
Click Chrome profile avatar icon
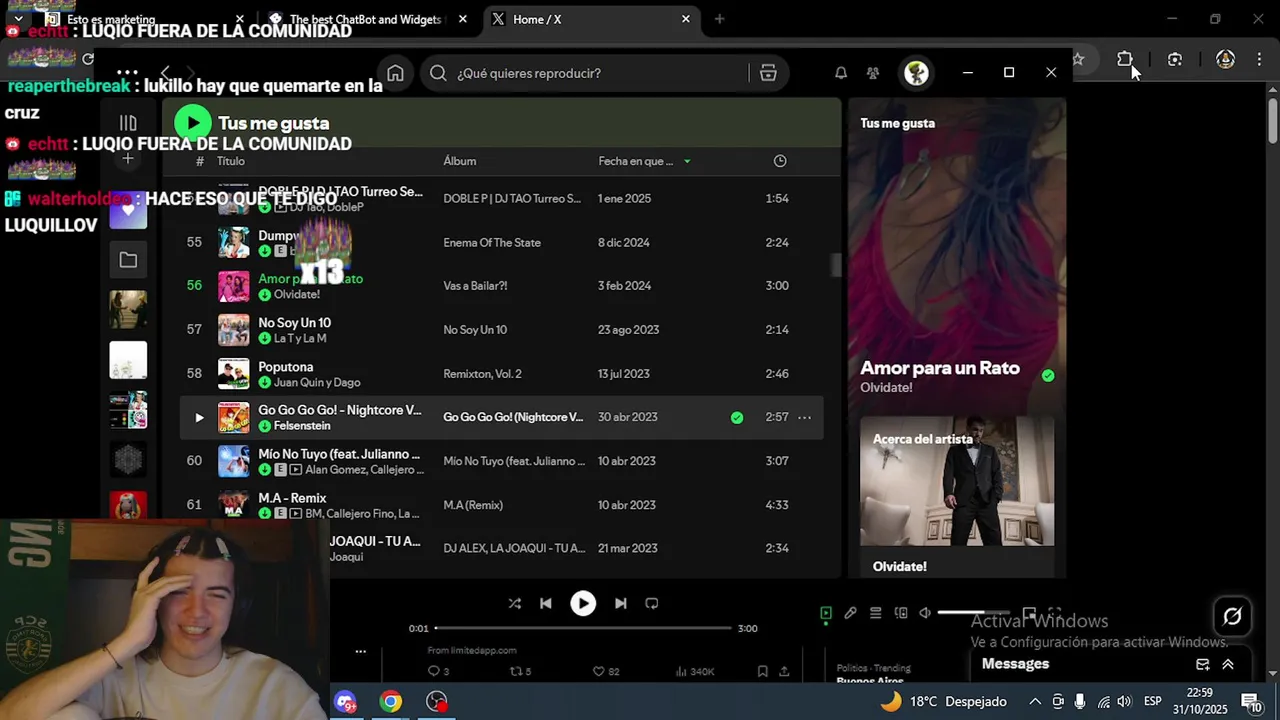point(1225,59)
